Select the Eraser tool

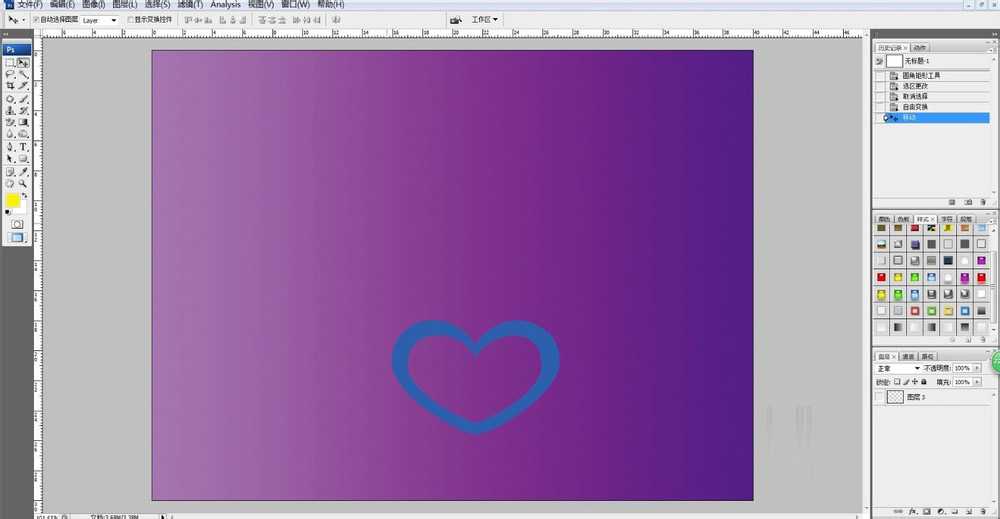(x=10, y=122)
